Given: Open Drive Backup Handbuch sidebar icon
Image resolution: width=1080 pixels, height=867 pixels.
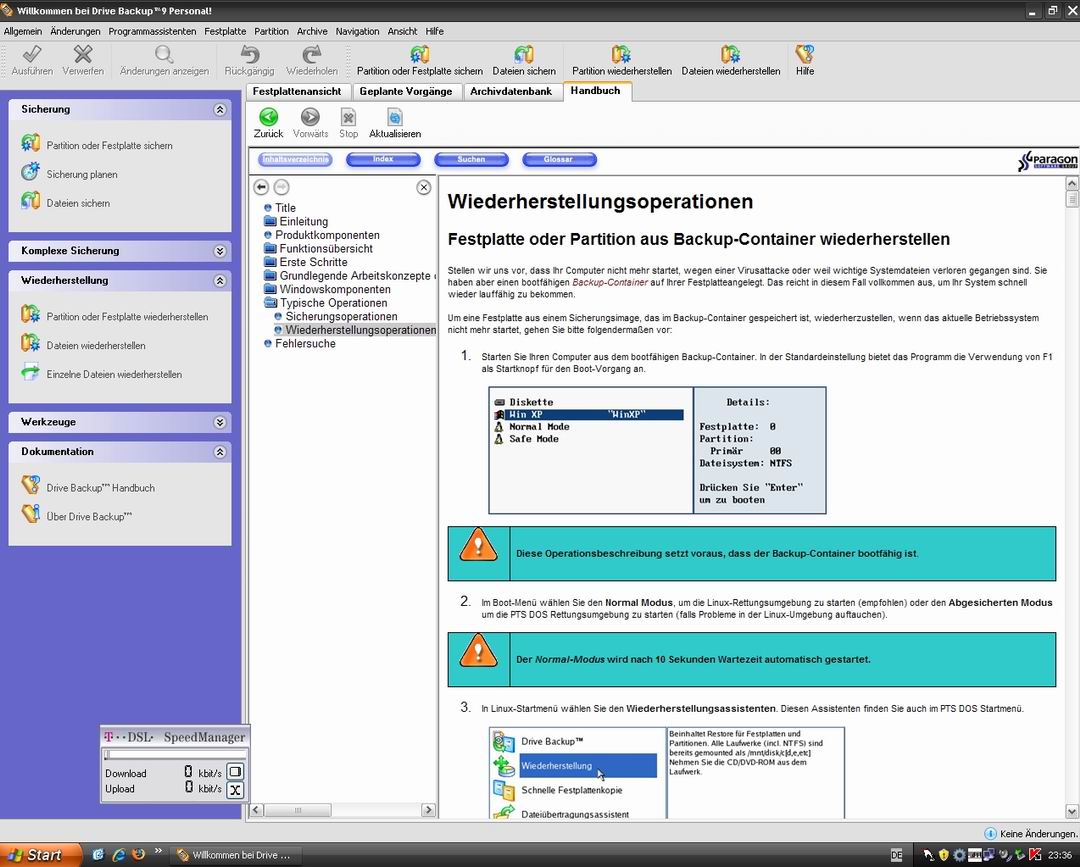Looking at the screenshot, I should [30, 485].
